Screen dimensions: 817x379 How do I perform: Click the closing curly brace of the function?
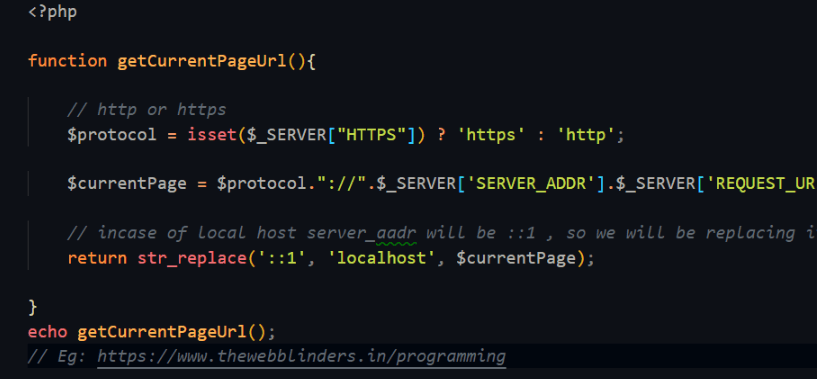[33, 308]
